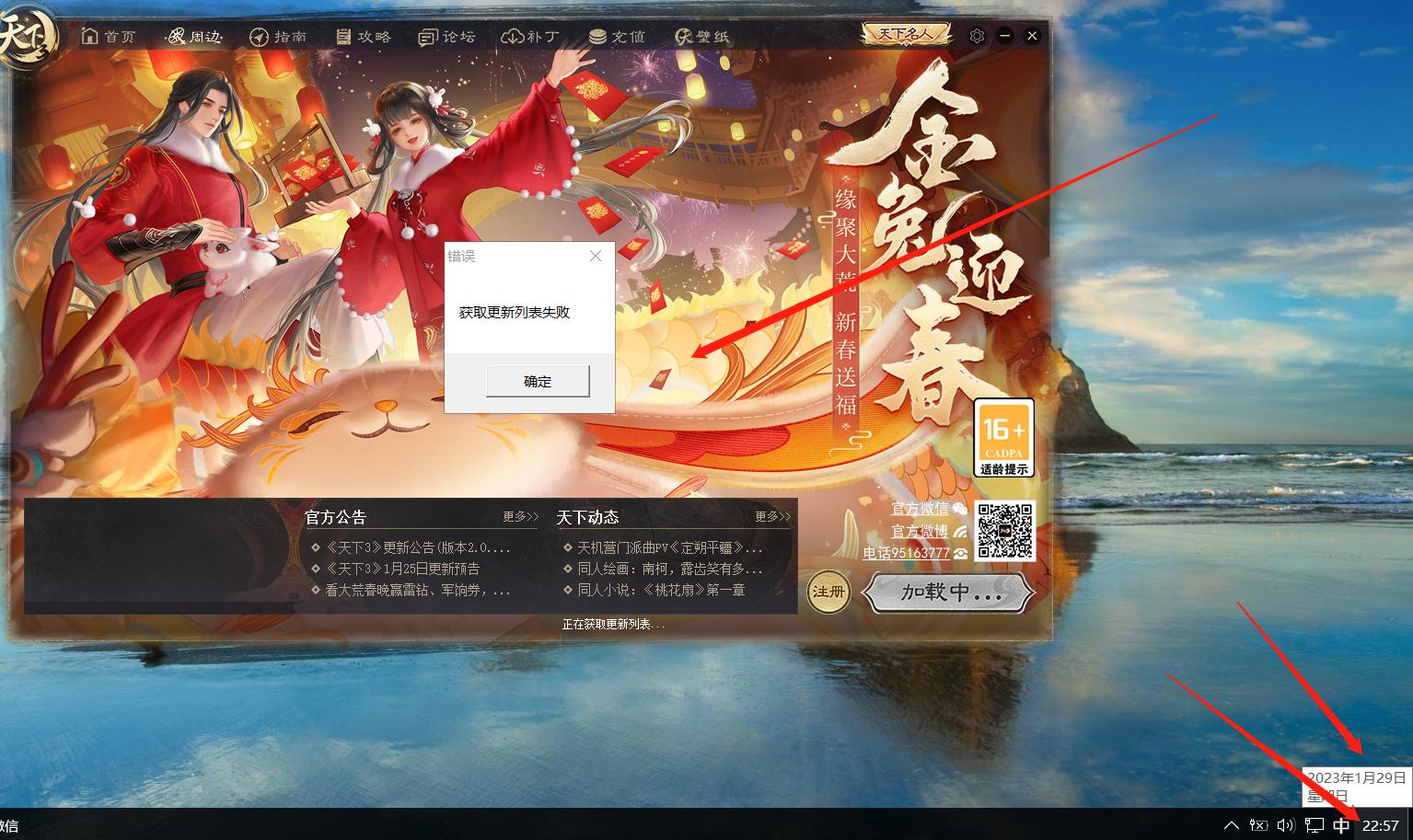The image size is (1413, 840).
Task: Open the 补丁 patch page
Action: pyautogui.click(x=530, y=37)
